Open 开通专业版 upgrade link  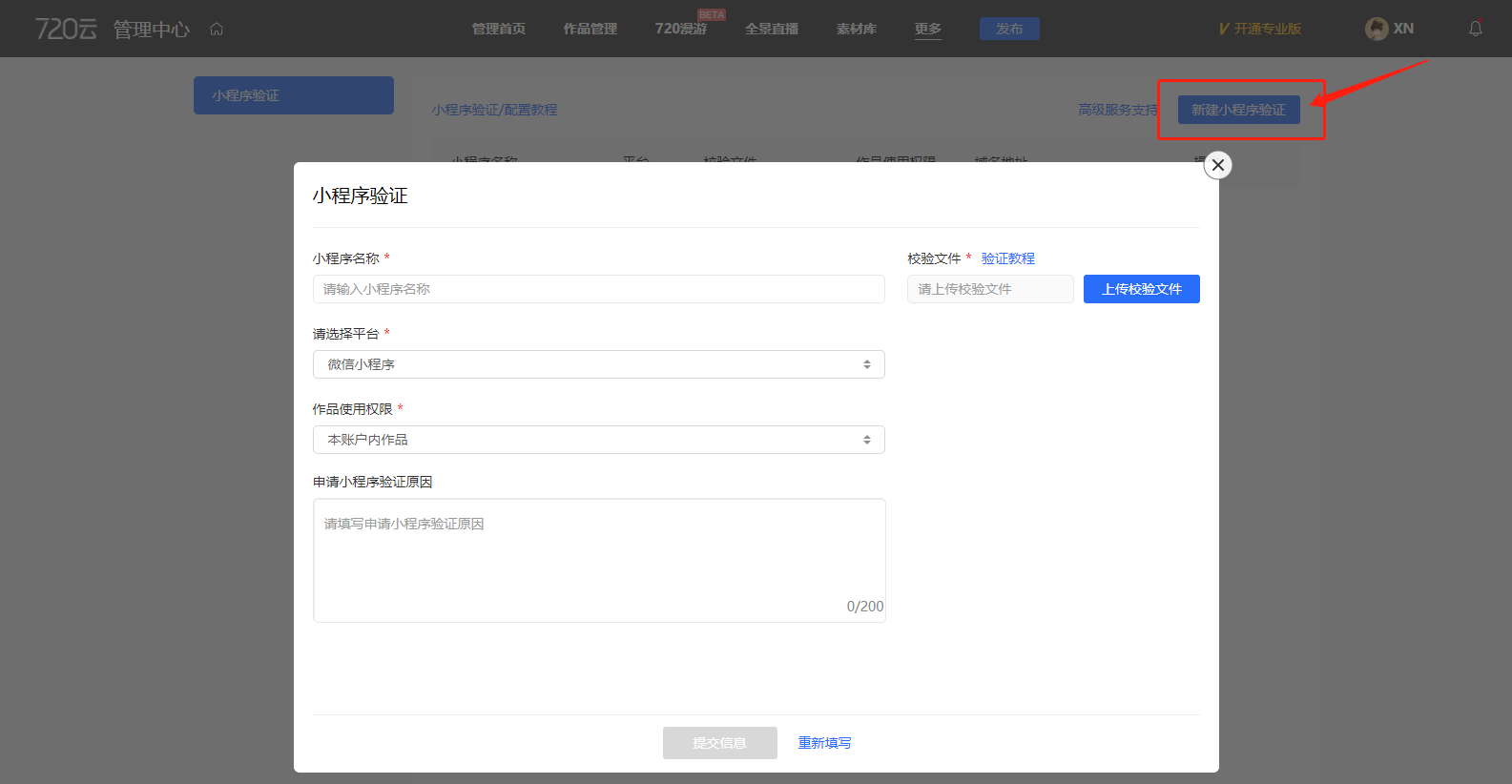(1259, 29)
